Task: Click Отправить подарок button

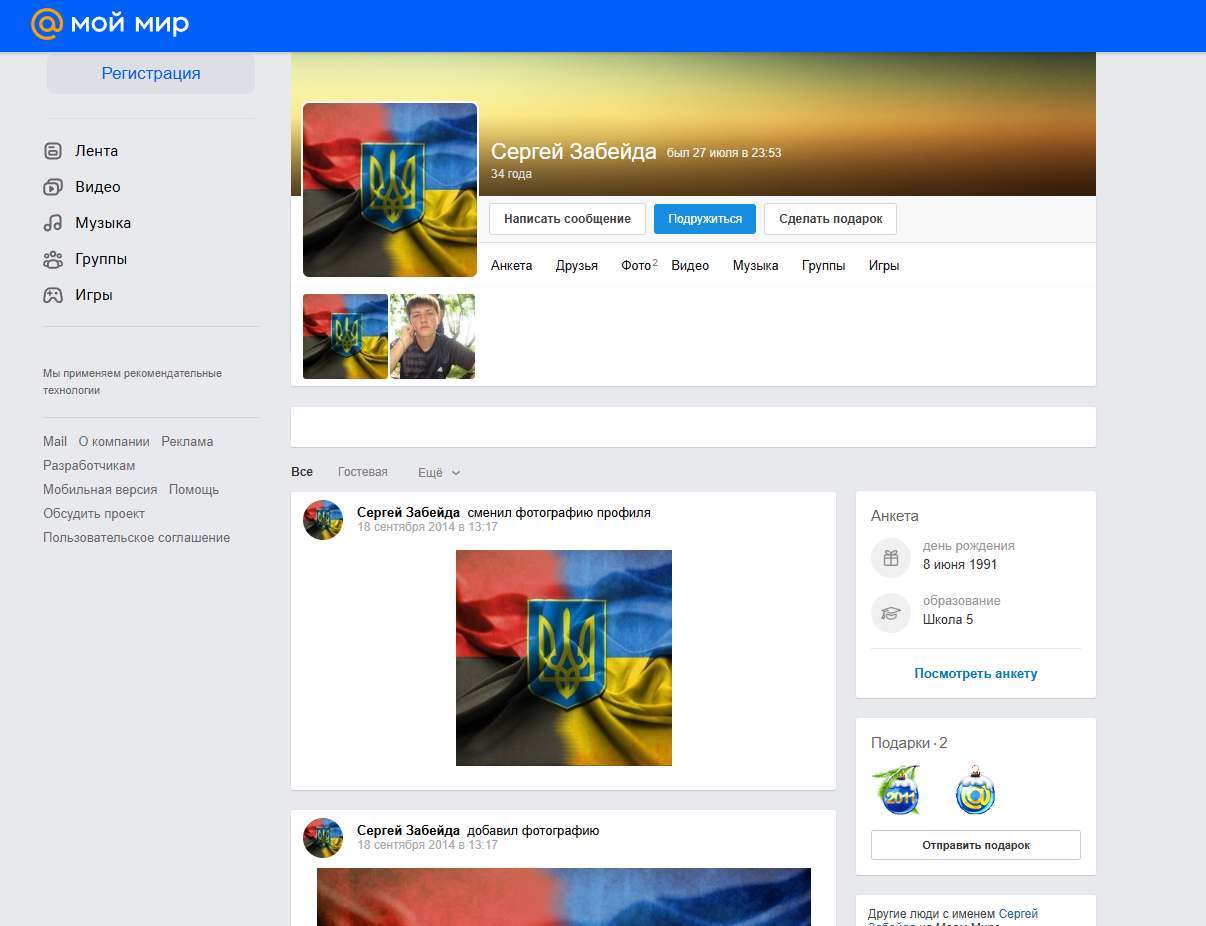Action: 976,845
